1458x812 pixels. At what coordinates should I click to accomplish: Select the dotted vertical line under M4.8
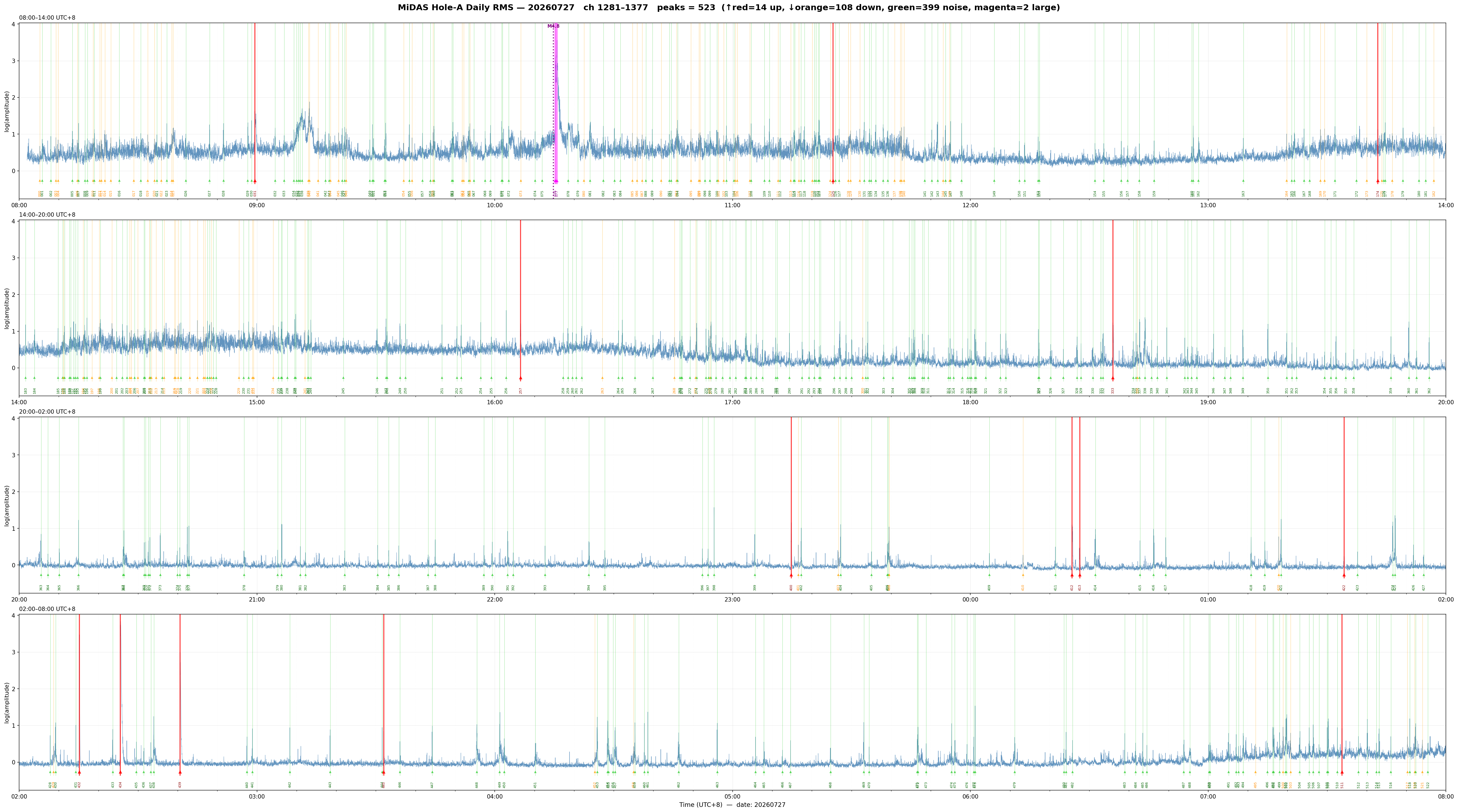[x=554, y=110]
